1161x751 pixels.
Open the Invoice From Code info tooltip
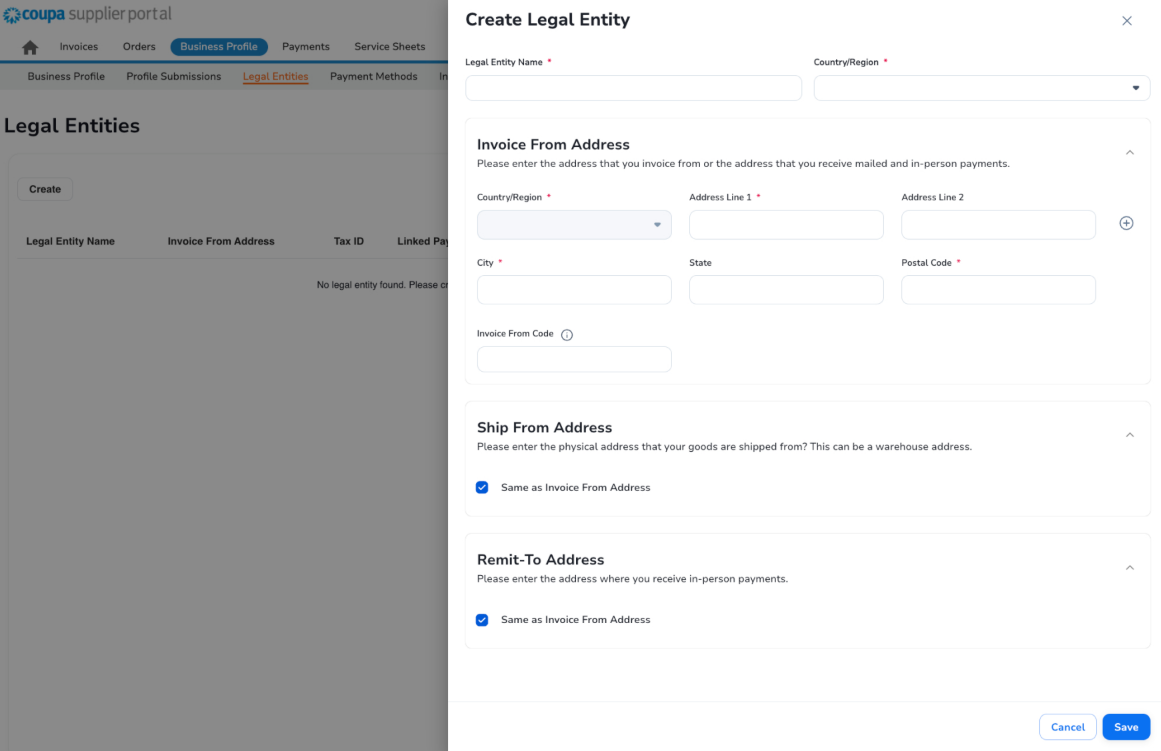[x=567, y=334]
